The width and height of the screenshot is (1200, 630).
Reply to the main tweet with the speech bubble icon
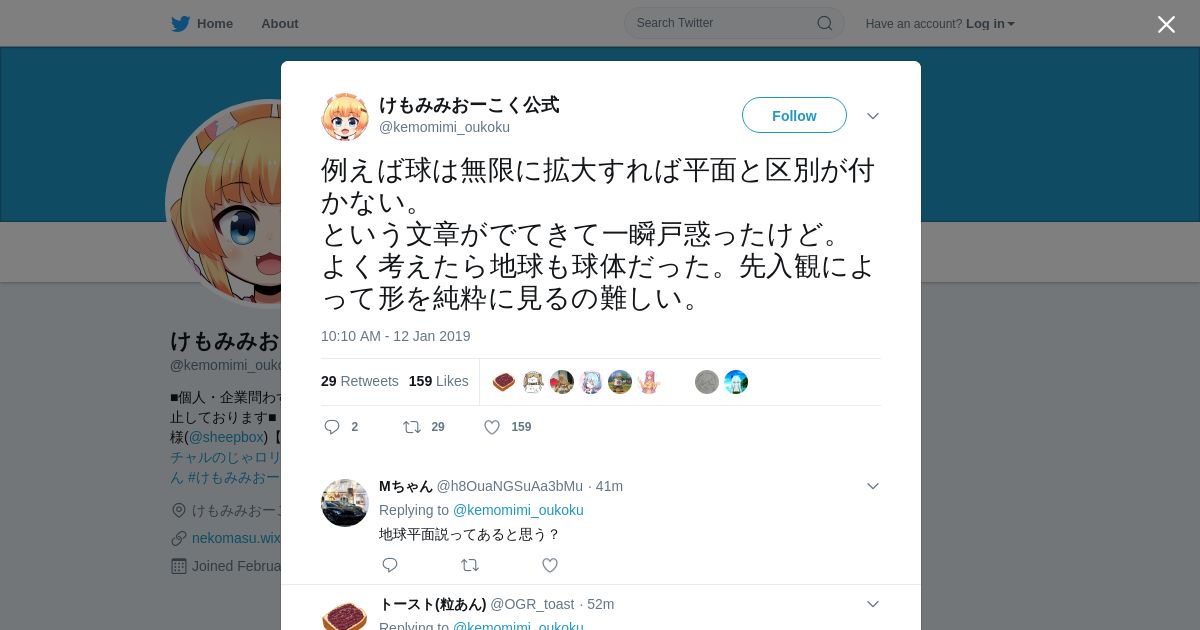[332, 427]
